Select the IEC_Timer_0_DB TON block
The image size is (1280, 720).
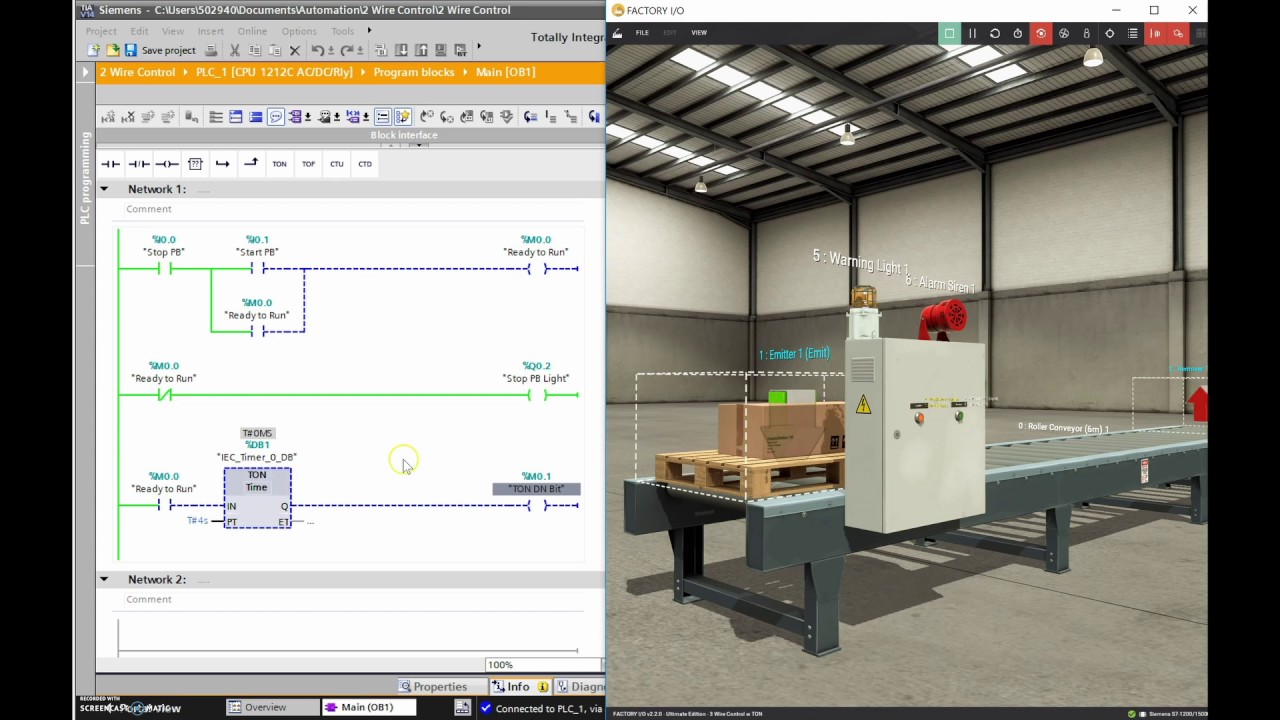pos(257,498)
